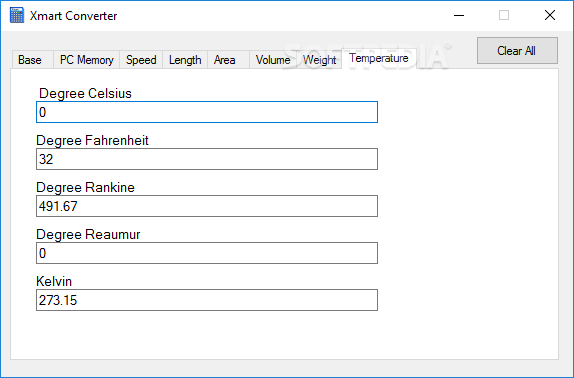The image size is (574, 378).
Task: Click the Xmart Converter calculator app icon
Action: [x=17, y=15]
